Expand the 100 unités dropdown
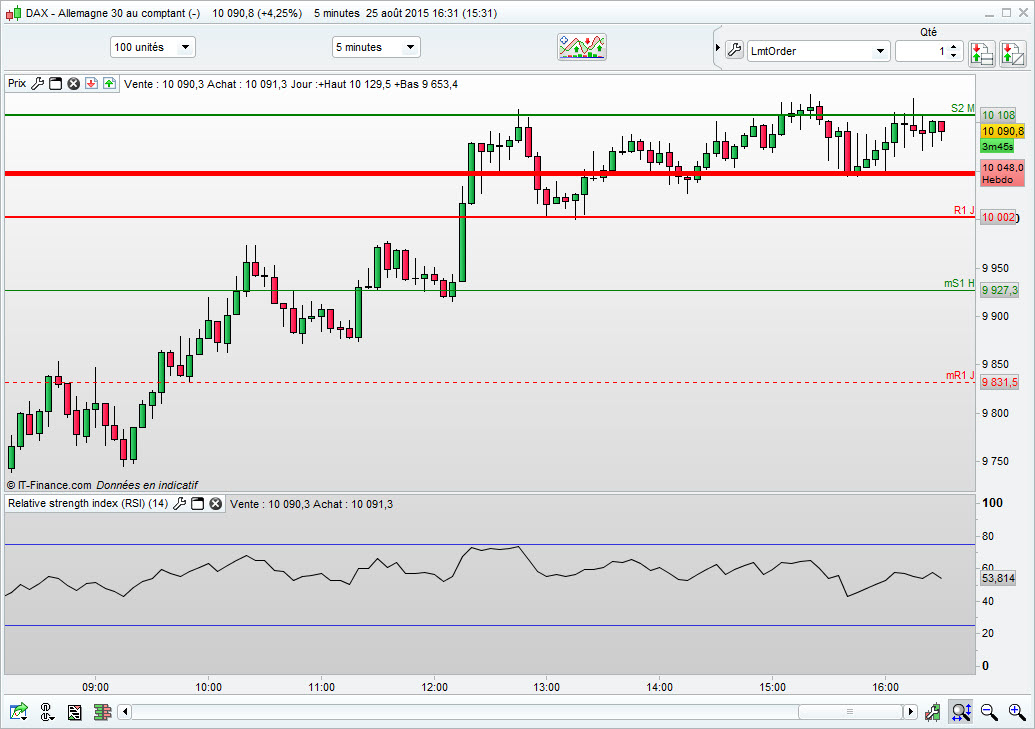Image resolution: width=1035 pixels, height=729 pixels. [152, 47]
